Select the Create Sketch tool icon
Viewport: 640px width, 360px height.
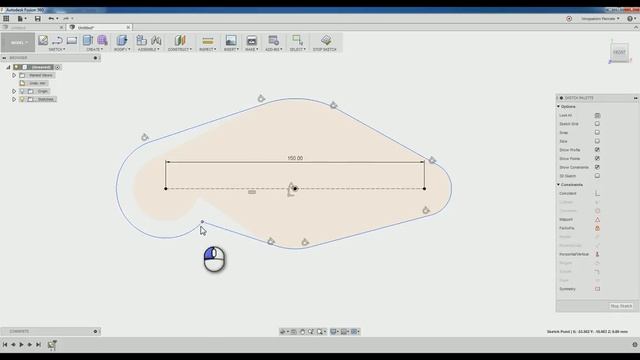click(x=43, y=40)
